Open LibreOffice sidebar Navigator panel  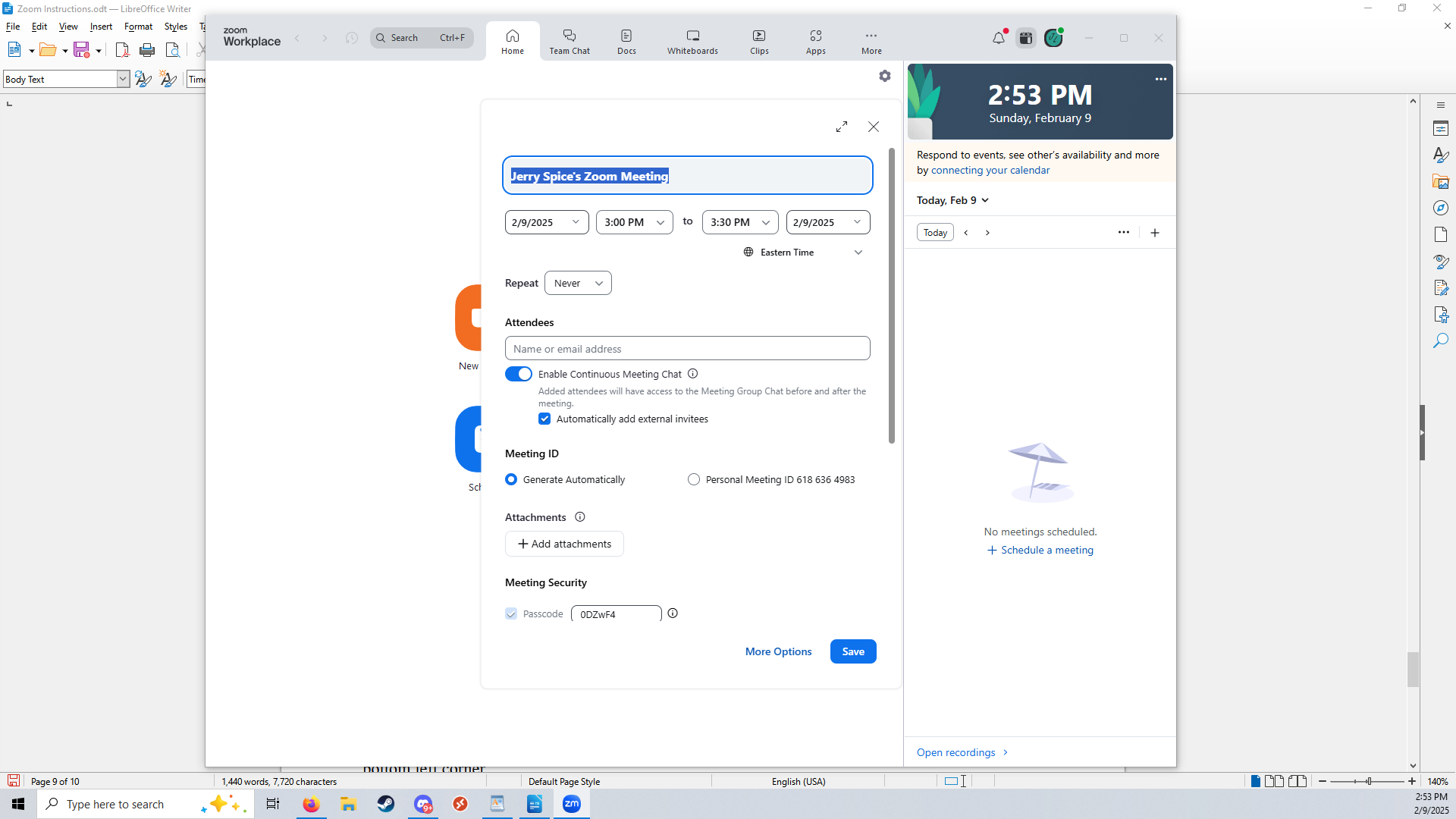[x=1441, y=208]
